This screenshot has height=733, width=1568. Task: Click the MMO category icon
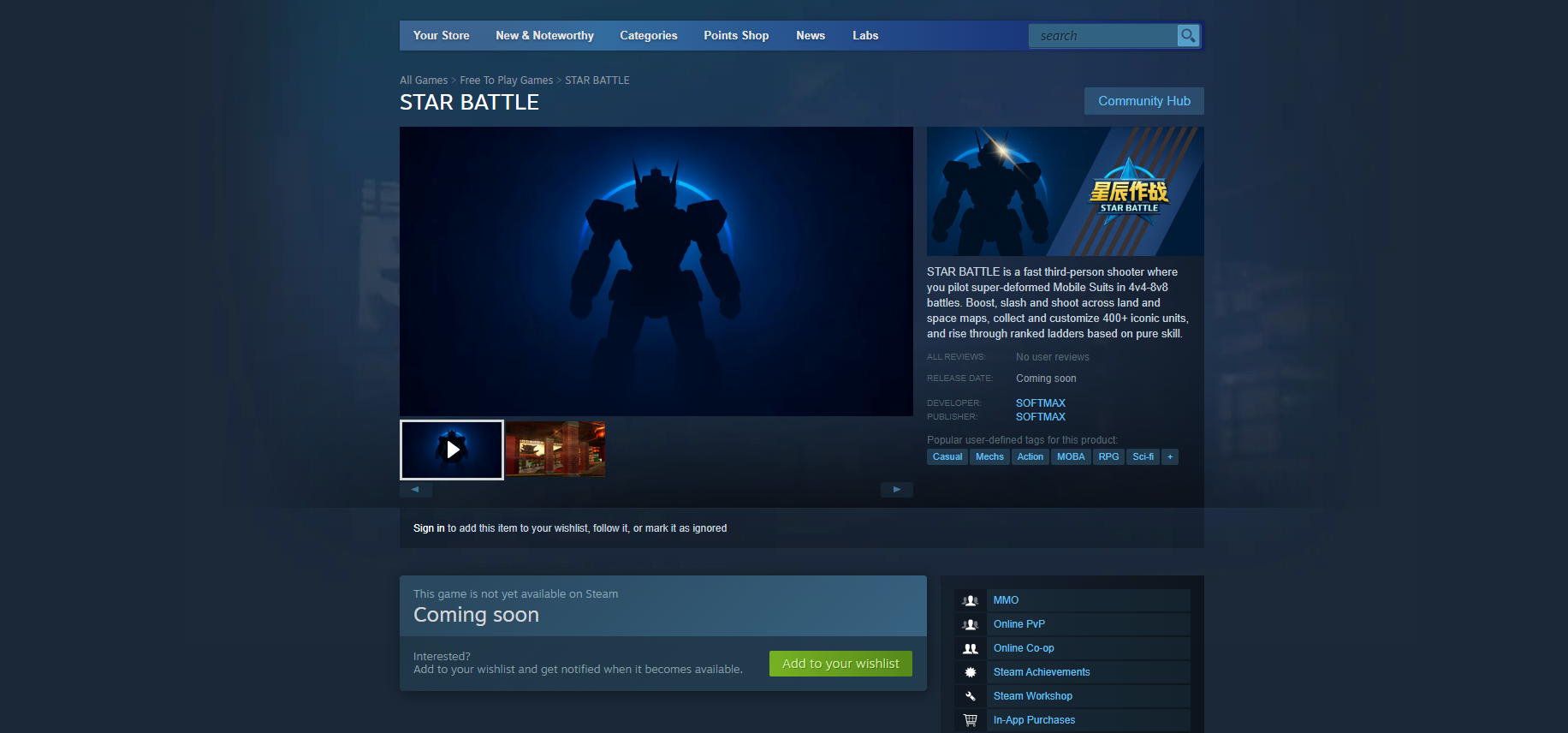pos(970,600)
